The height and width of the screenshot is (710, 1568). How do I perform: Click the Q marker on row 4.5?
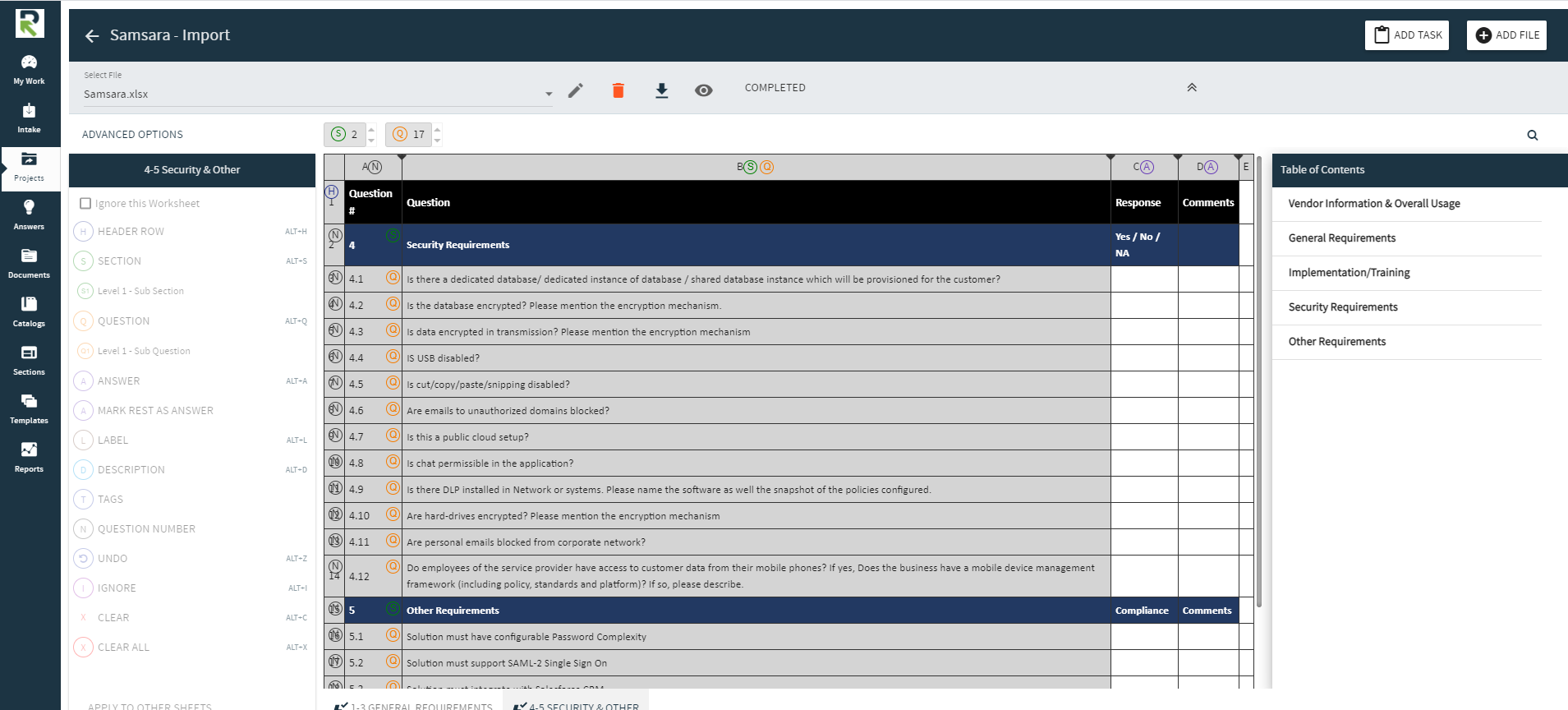click(393, 382)
